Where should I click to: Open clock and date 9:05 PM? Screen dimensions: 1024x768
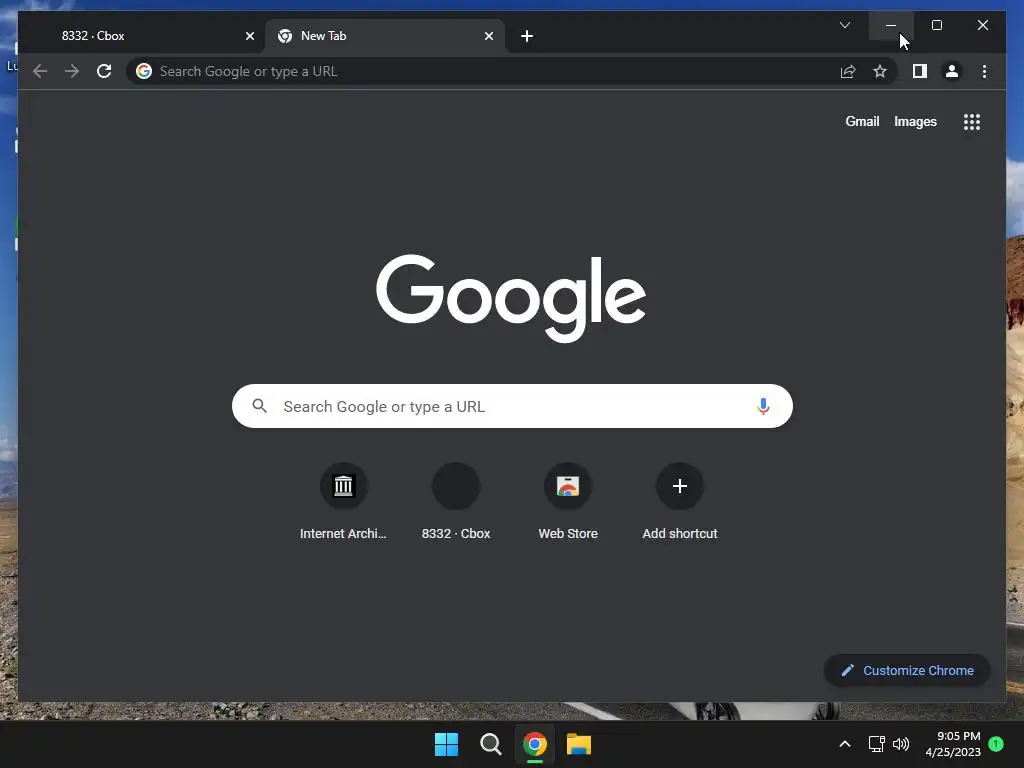(953, 744)
